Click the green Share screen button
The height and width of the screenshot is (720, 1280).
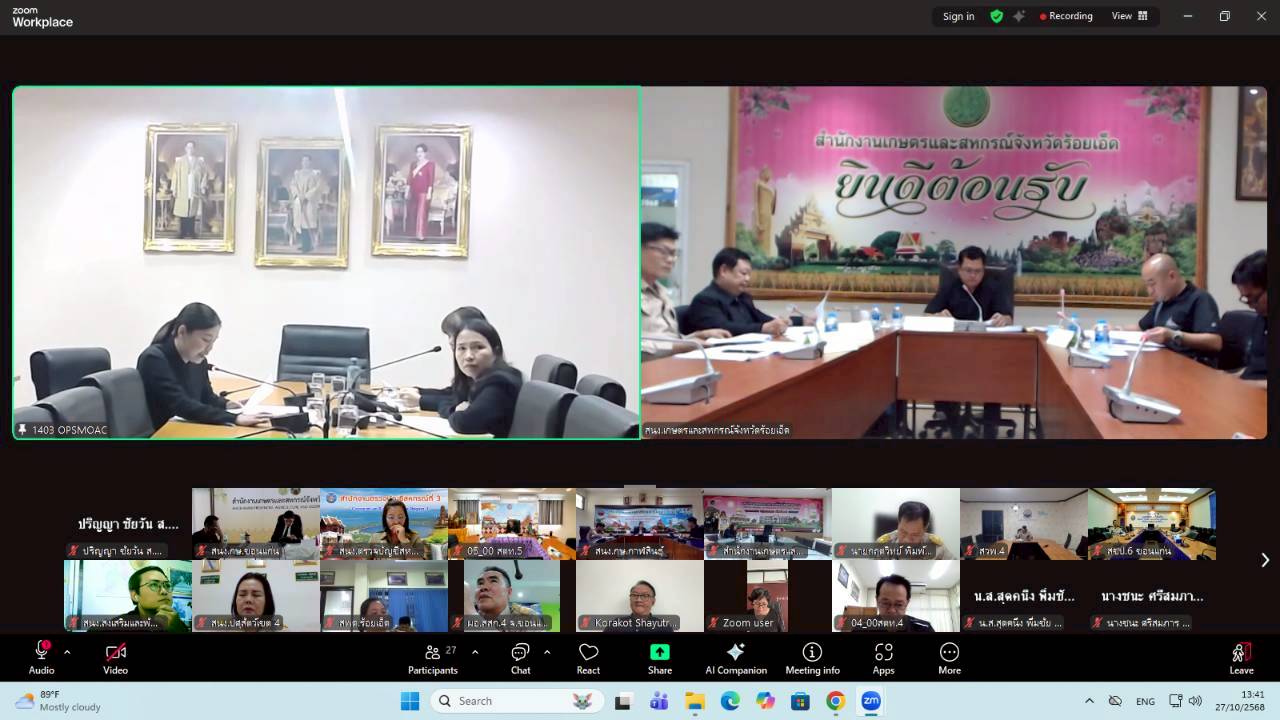click(660, 657)
